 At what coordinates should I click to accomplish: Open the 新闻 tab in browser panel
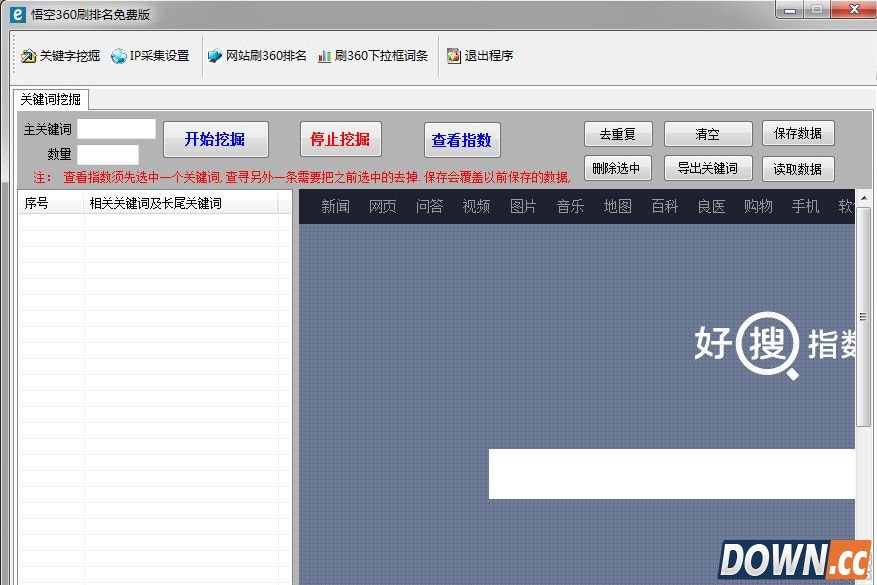click(335, 206)
